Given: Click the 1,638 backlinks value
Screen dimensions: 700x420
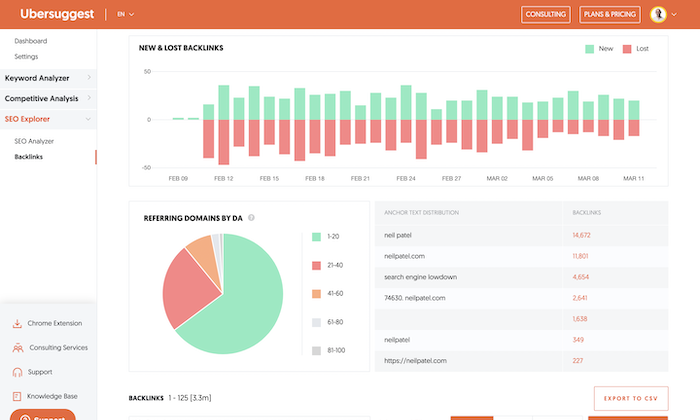Looking at the screenshot, I should [x=579, y=319].
